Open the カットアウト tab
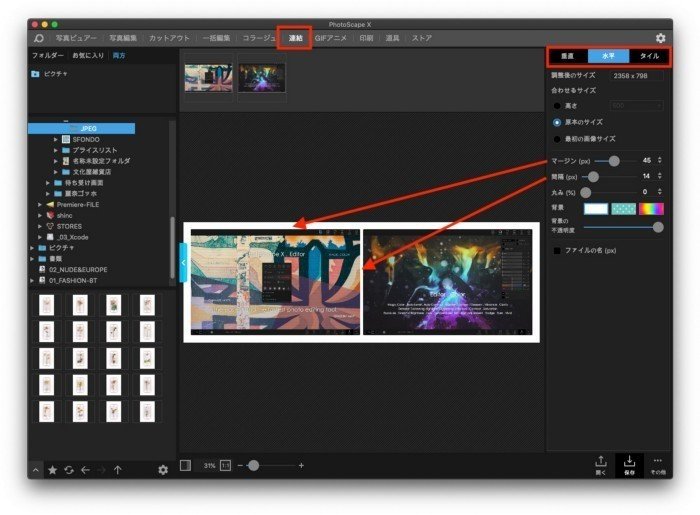Image resolution: width=700 pixels, height=515 pixels. (169, 38)
